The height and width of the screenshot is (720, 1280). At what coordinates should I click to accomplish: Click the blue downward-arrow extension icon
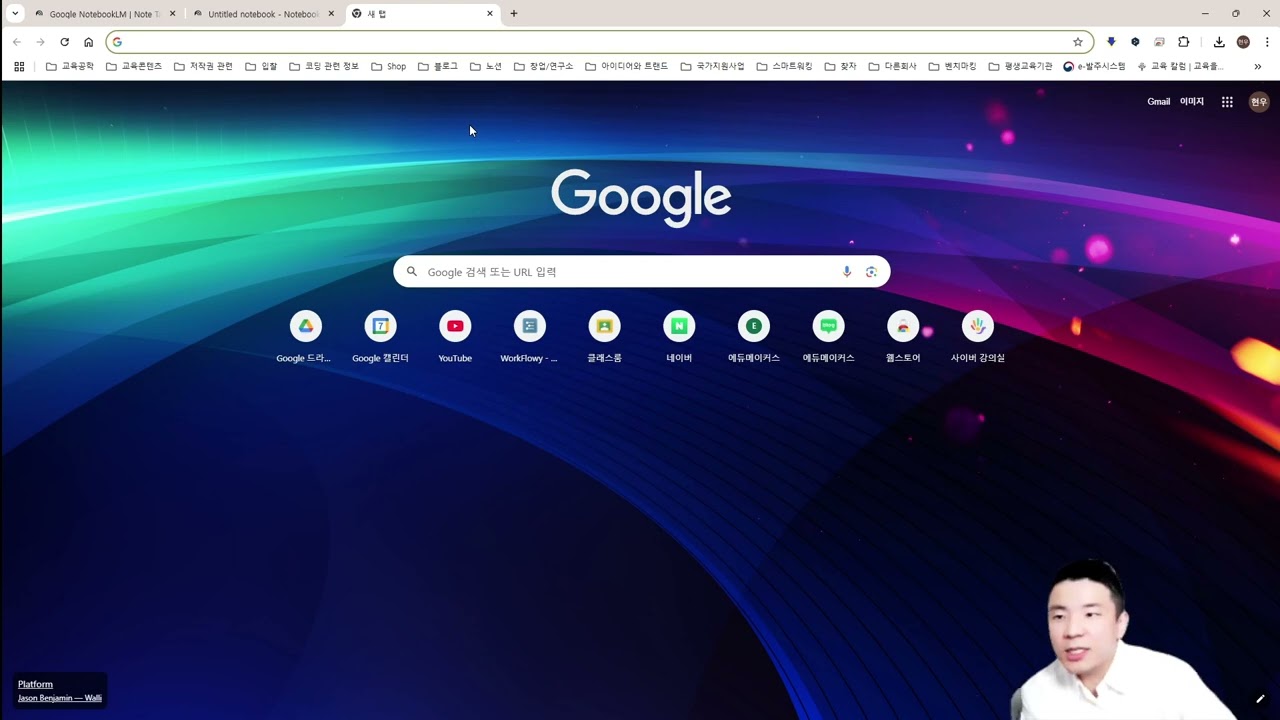pos(1111,42)
